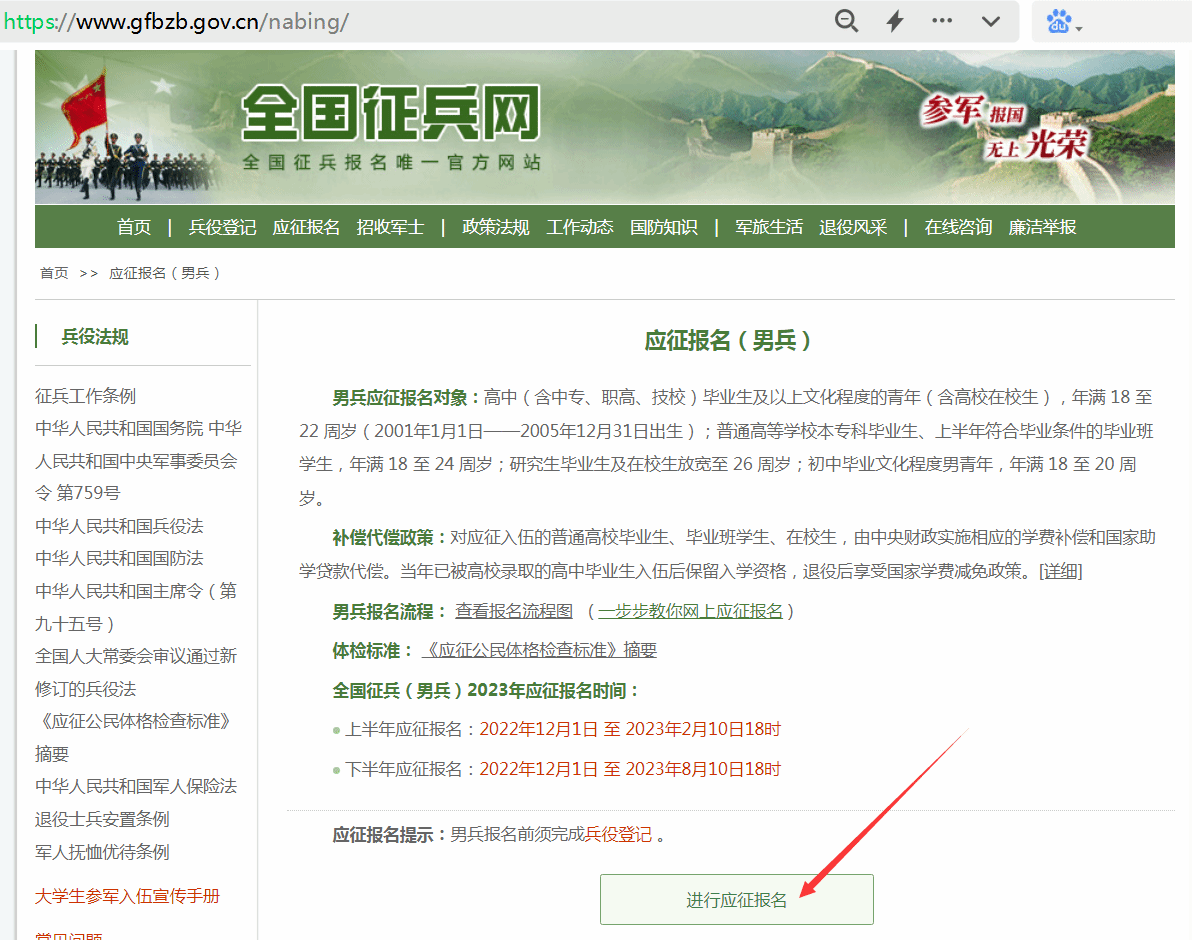Click the 进行应征报名 button
1192x940 pixels.
(736, 900)
